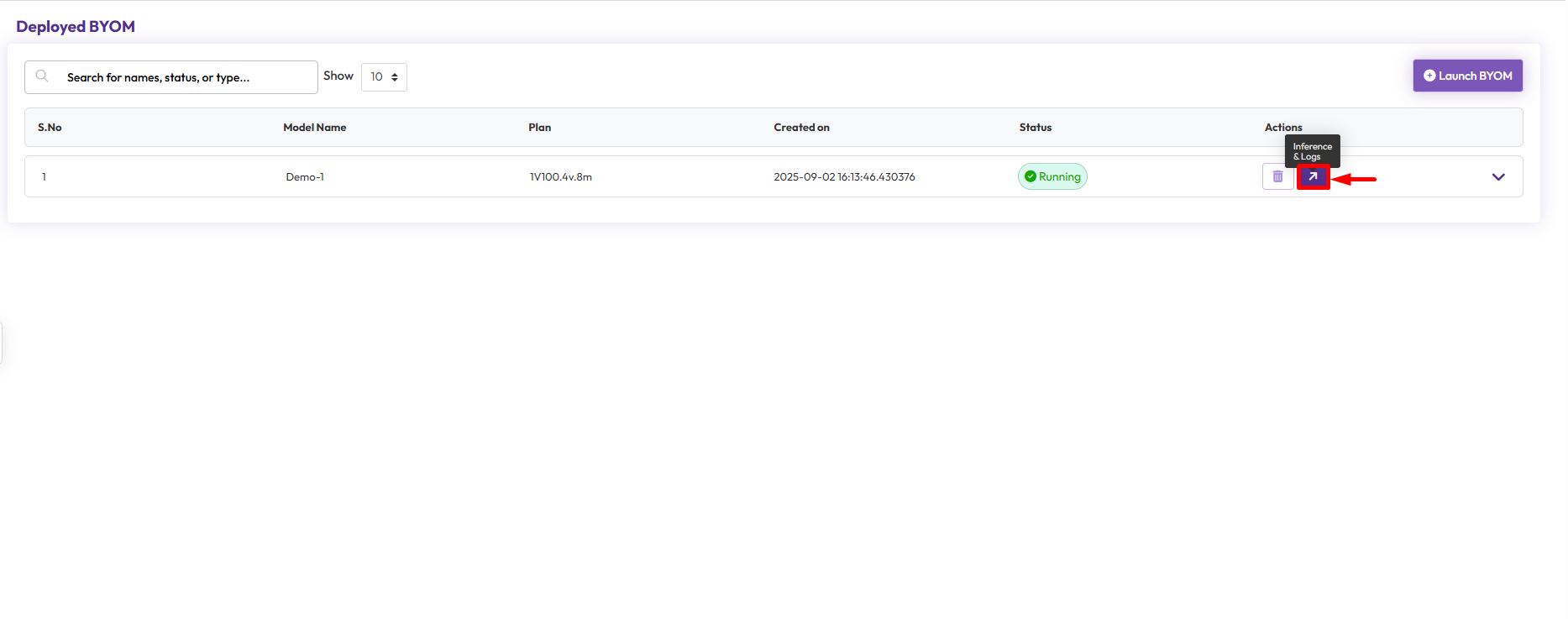Click the magnifier icon in search box
The image size is (1568, 619).
pos(42,76)
